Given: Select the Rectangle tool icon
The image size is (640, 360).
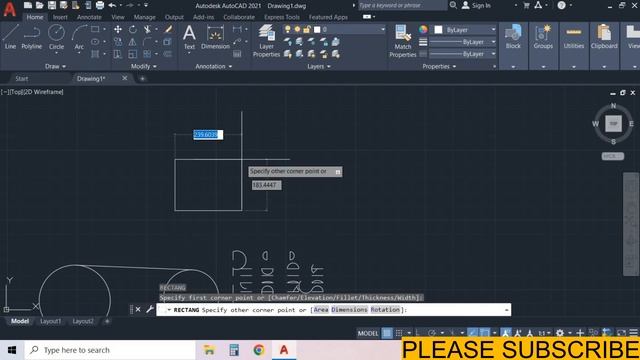Looking at the screenshot, I should tap(95, 29).
